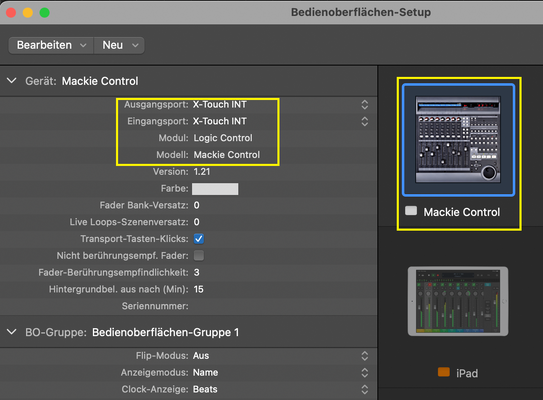Open the Clock-Anzeige popup selector
543x400 pixels.
(x=365, y=389)
